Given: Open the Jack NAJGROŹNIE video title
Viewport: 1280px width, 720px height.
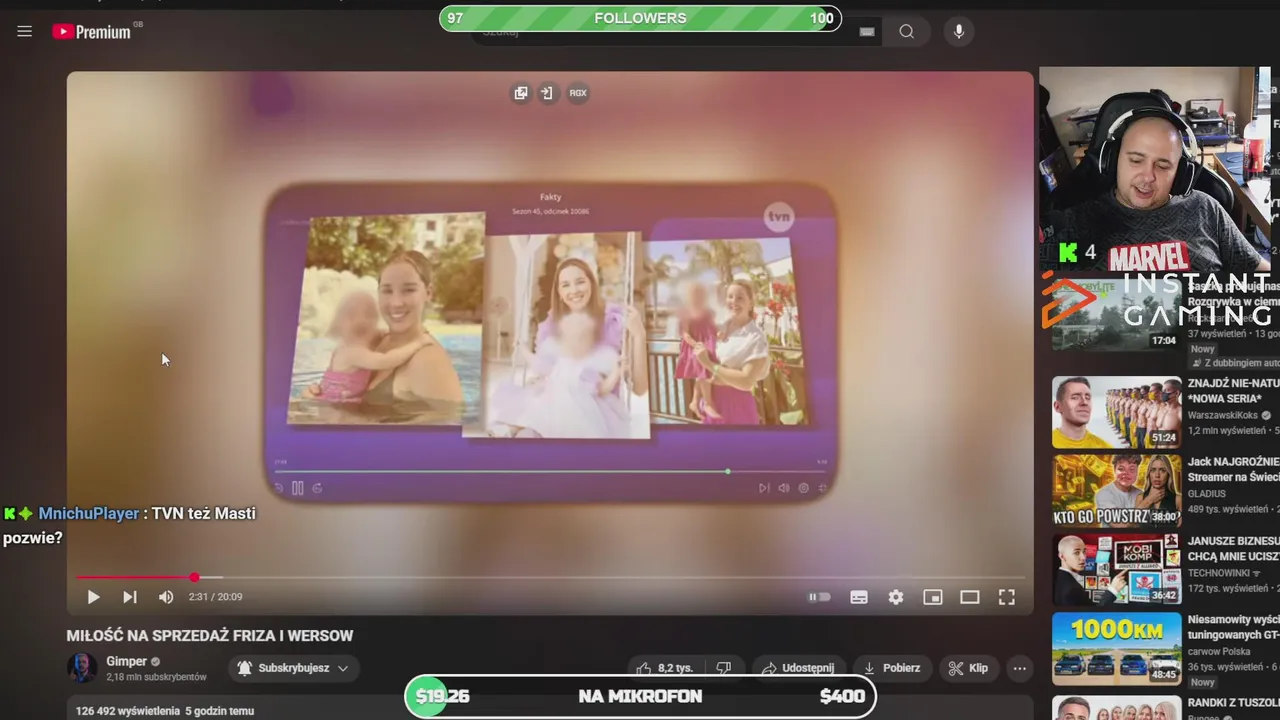Looking at the screenshot, I should (1234, 470).
